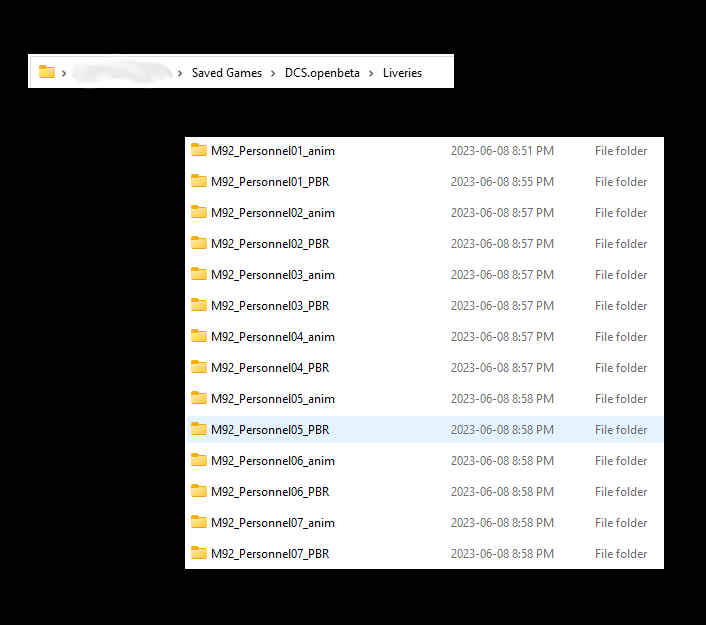Go to DCS.openbeta in address path
The height and width of the screenshot is (625, 706).
(322, 73)
